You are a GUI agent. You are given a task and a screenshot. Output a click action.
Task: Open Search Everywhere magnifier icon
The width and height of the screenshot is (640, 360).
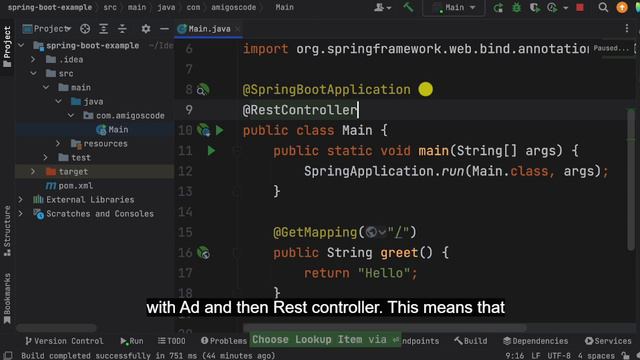tap(603, 8)
